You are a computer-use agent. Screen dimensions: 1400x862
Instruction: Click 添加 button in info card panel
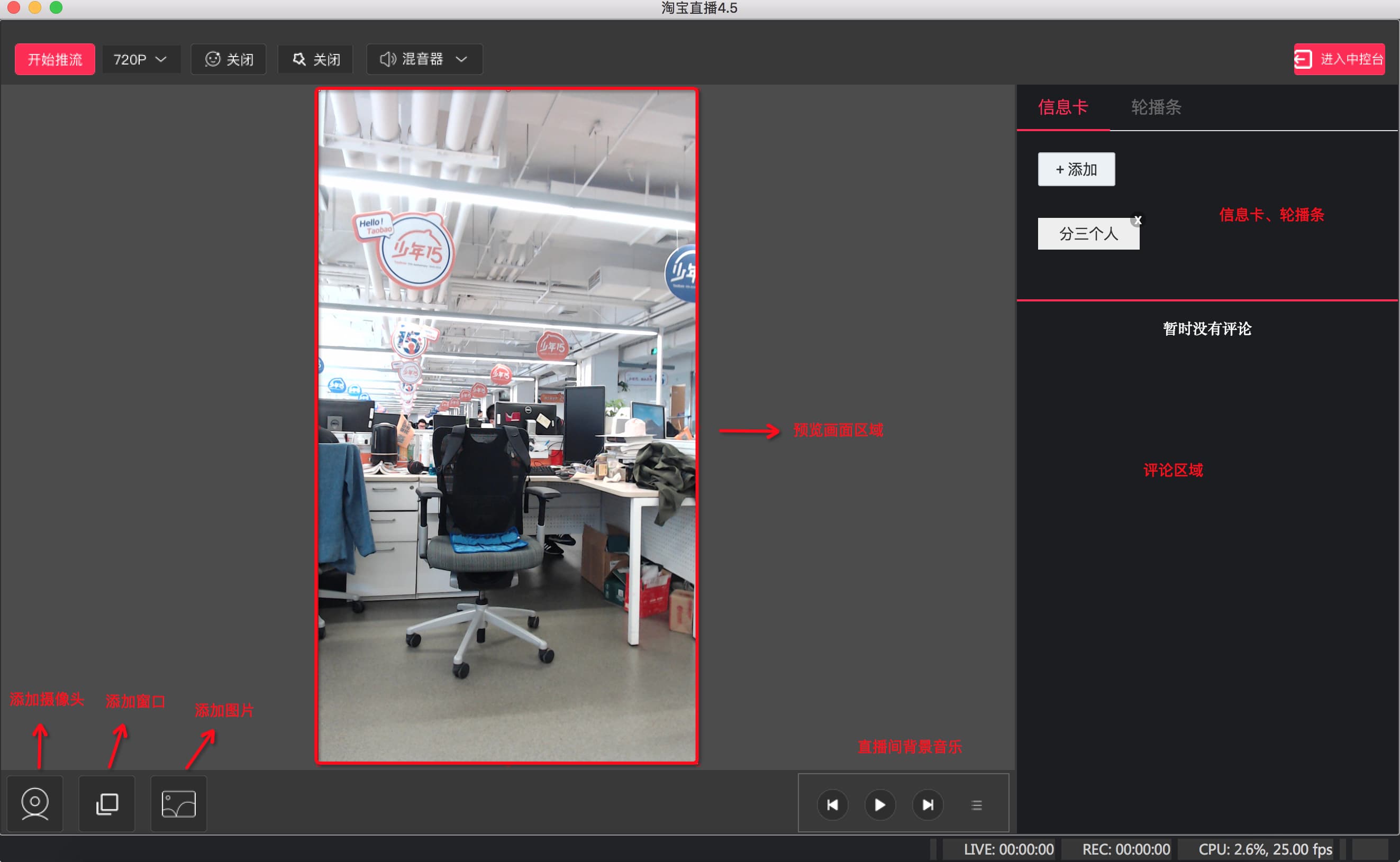click(1075, 168)
